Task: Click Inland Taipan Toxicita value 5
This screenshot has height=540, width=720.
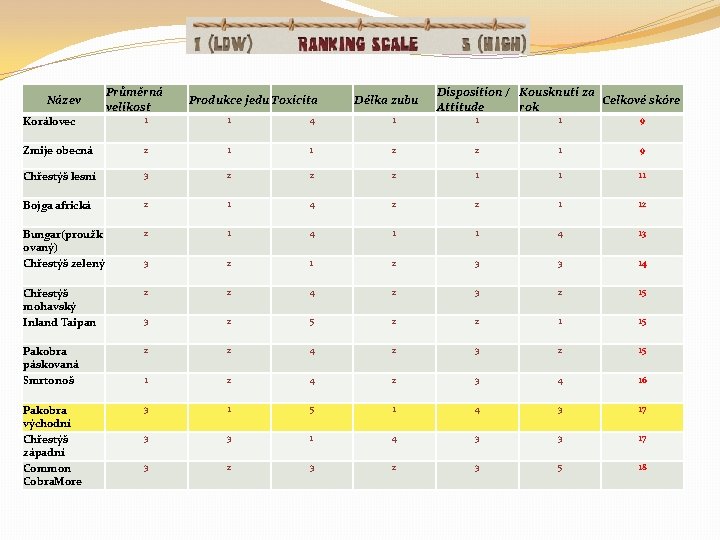Action: pos(312,322)
